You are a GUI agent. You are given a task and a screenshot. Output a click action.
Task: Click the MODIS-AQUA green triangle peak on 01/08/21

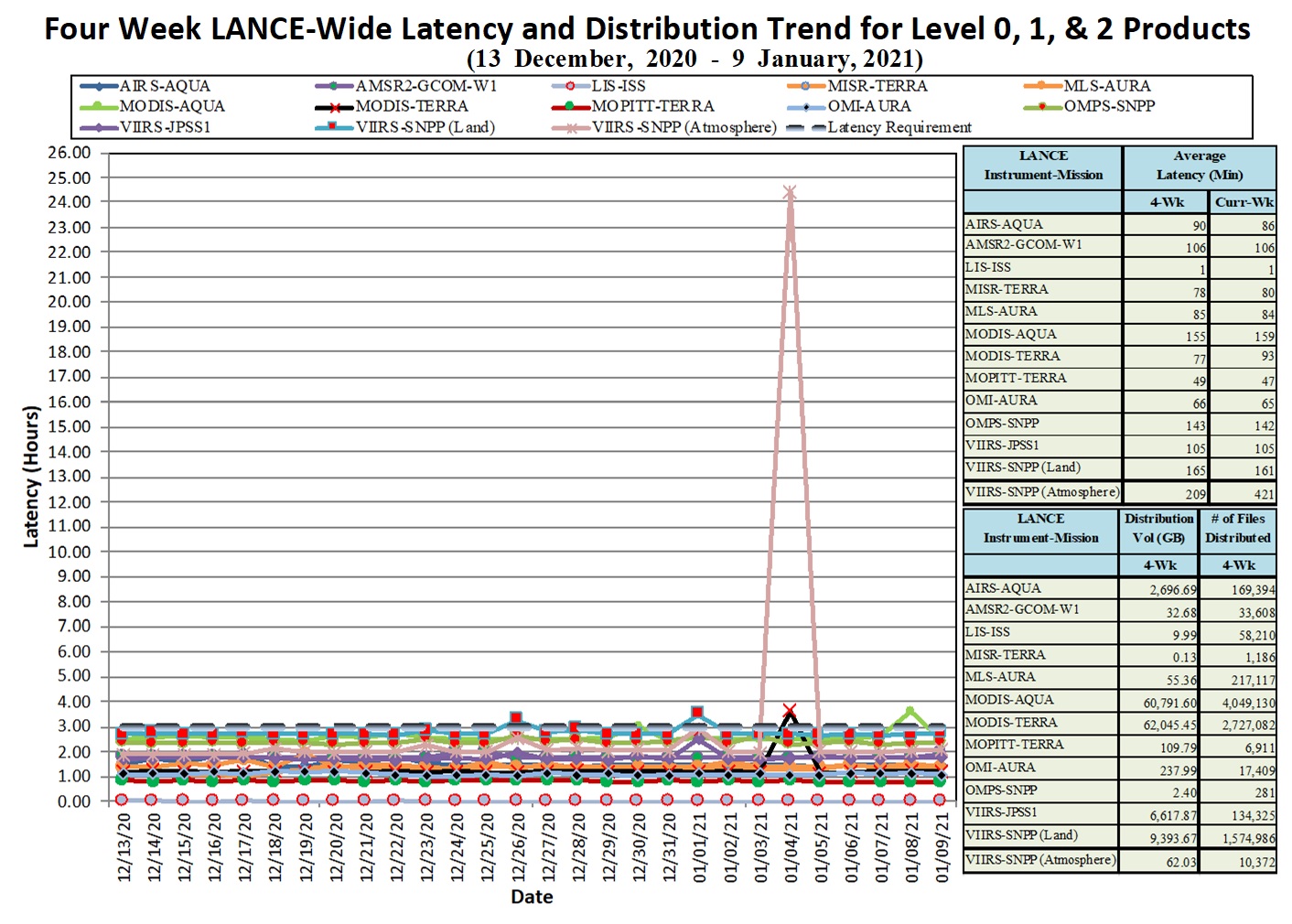(910, 711)
